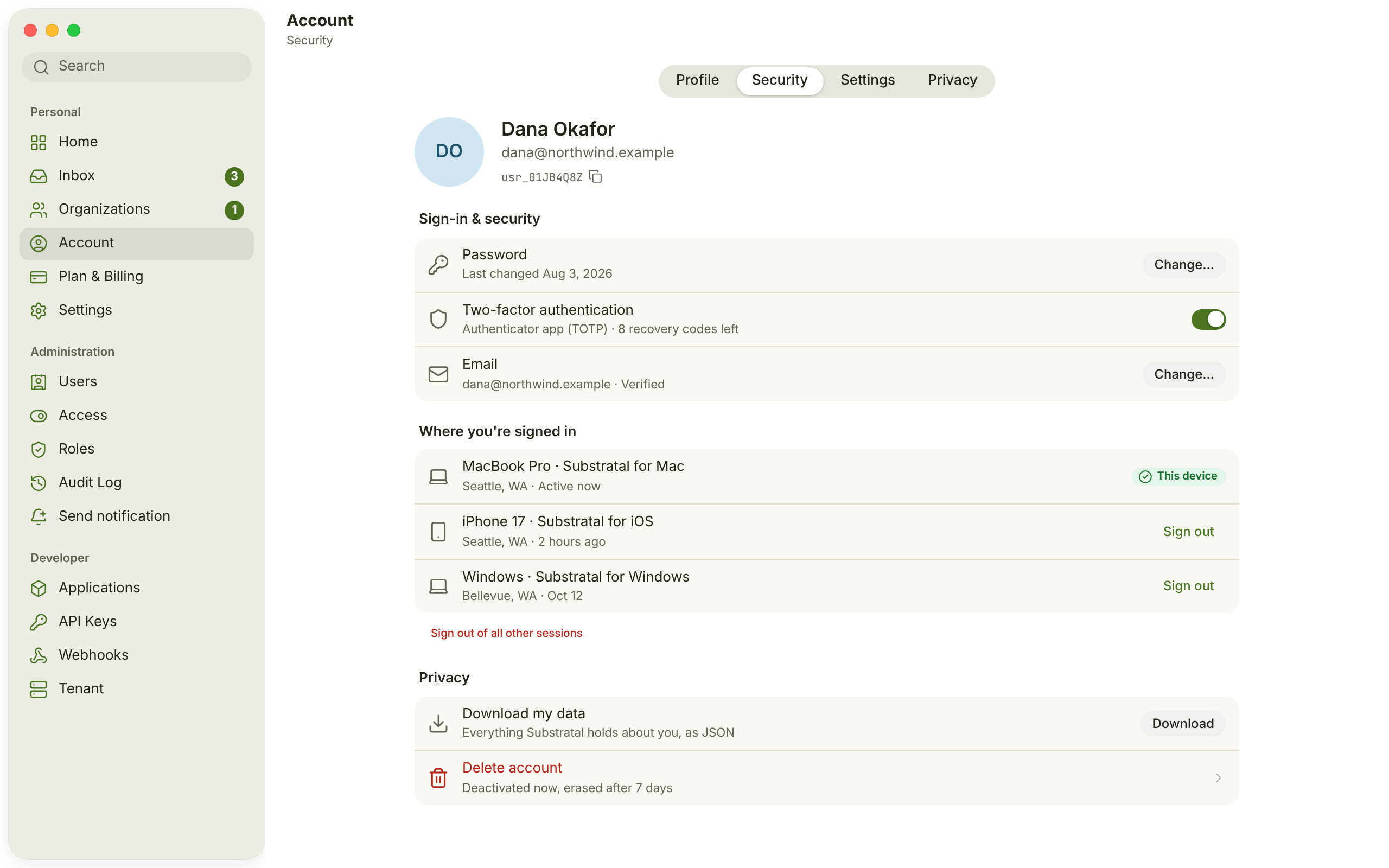Click Change for Password
Screen dimensions: 1389x868
(1183, 265)
